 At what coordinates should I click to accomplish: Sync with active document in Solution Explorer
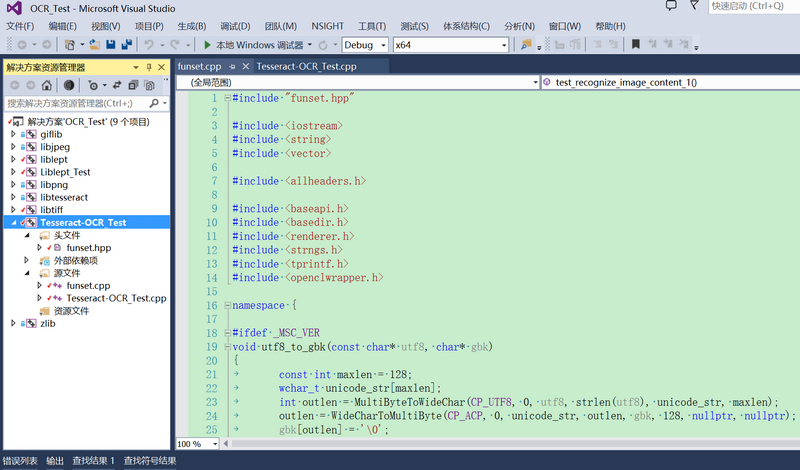coord(117,85)
